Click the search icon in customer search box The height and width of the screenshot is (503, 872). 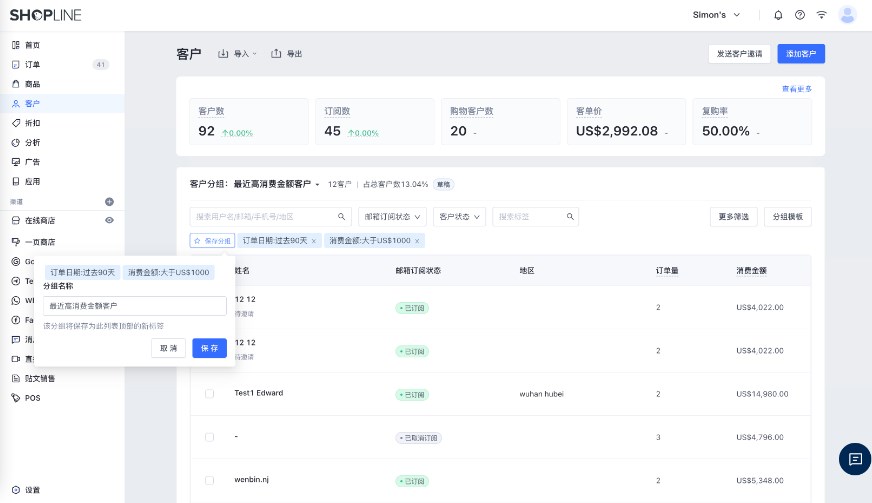(x=341, y=217)
